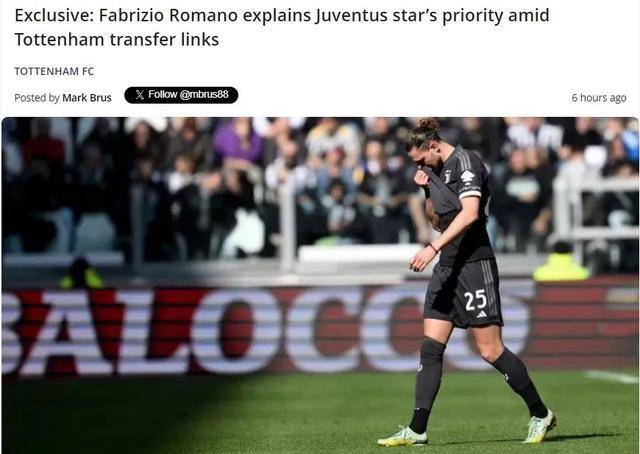Open the article's main photo

coord(320,285)
